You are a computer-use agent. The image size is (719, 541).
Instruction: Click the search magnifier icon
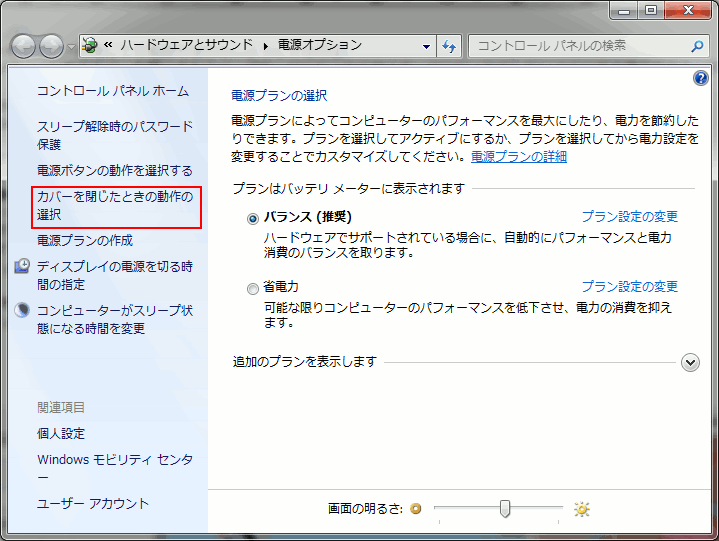point(695,46)
